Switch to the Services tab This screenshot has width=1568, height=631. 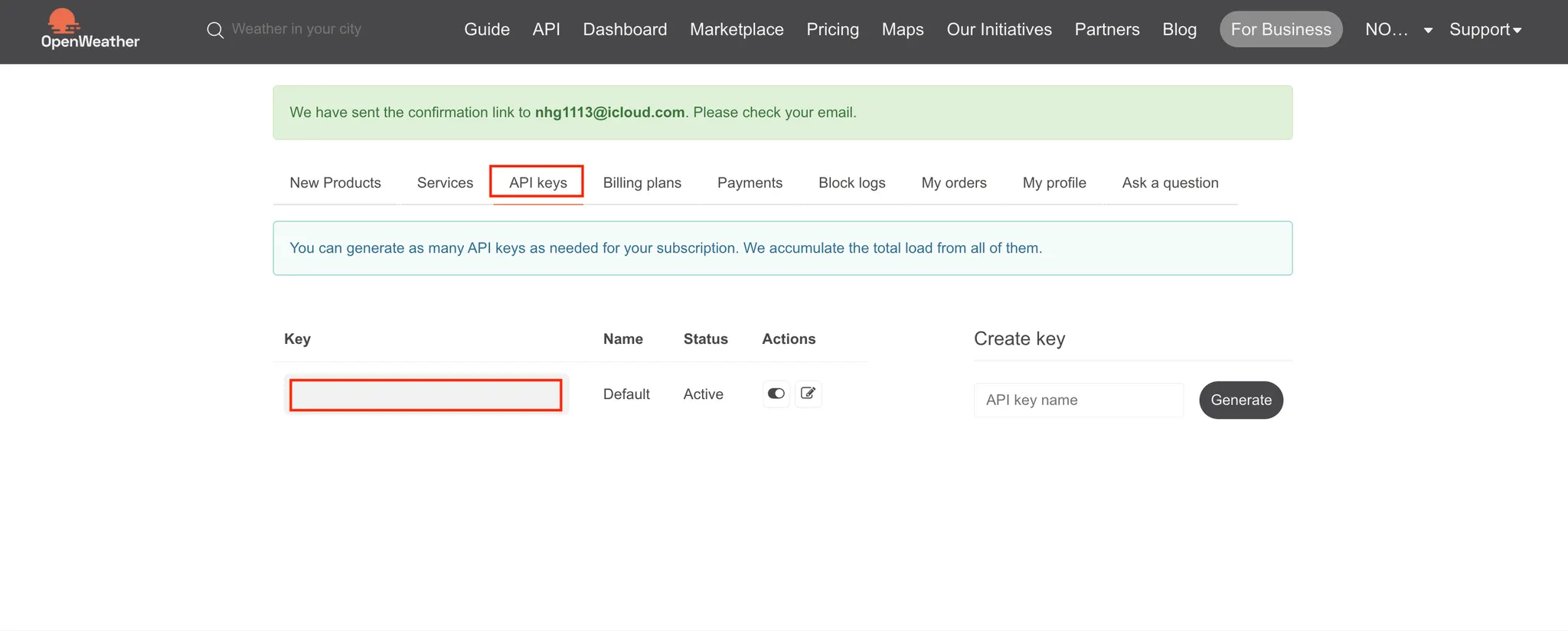pos(445,183)
